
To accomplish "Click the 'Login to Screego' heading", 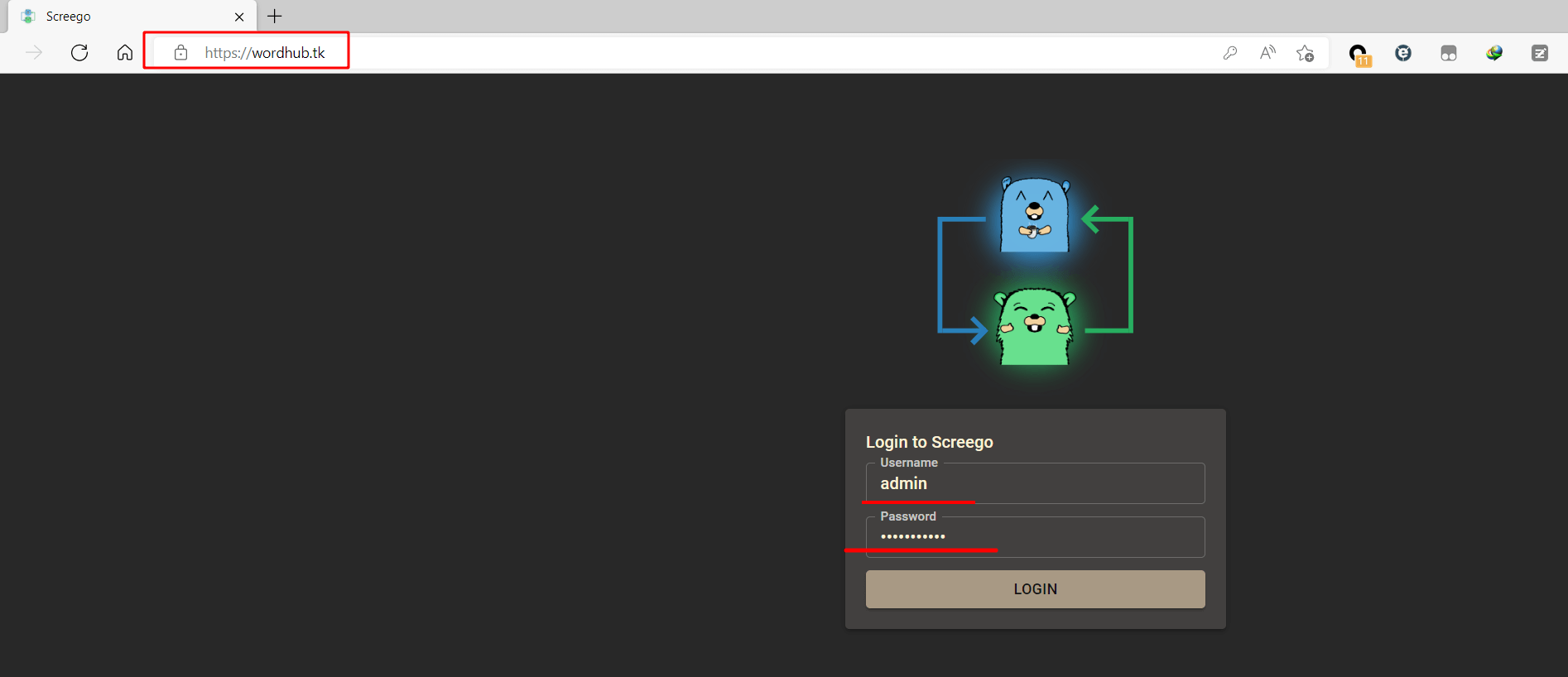I will pyautogui.click(x=929, y=442).
